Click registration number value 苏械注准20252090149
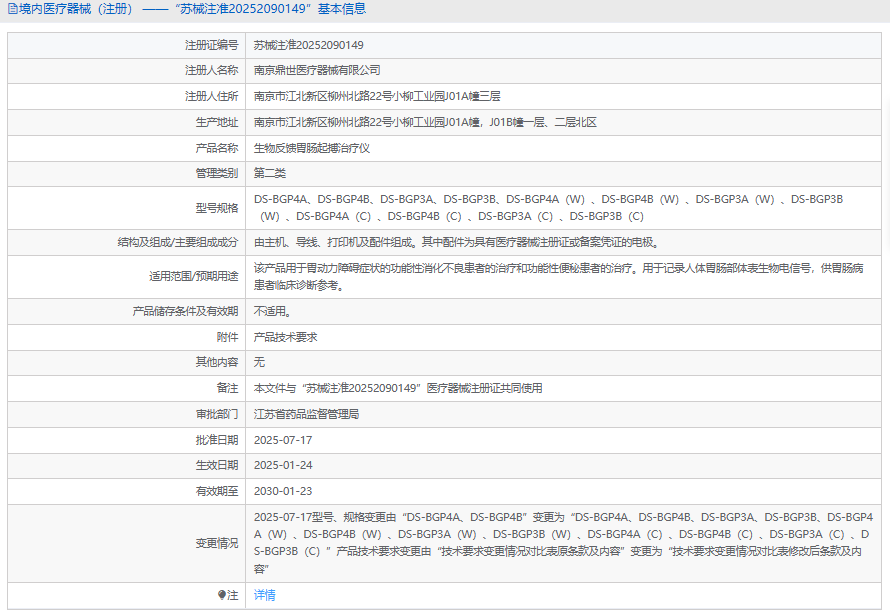Image resolution: width=890 pixels, height=616 pixels. pos(309,45)
